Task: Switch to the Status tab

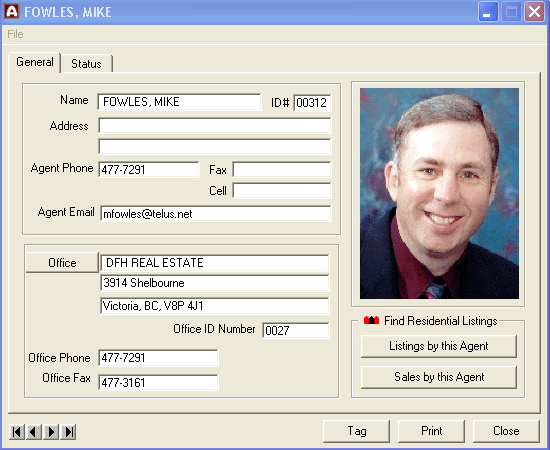Action: (x=86, y=64)
